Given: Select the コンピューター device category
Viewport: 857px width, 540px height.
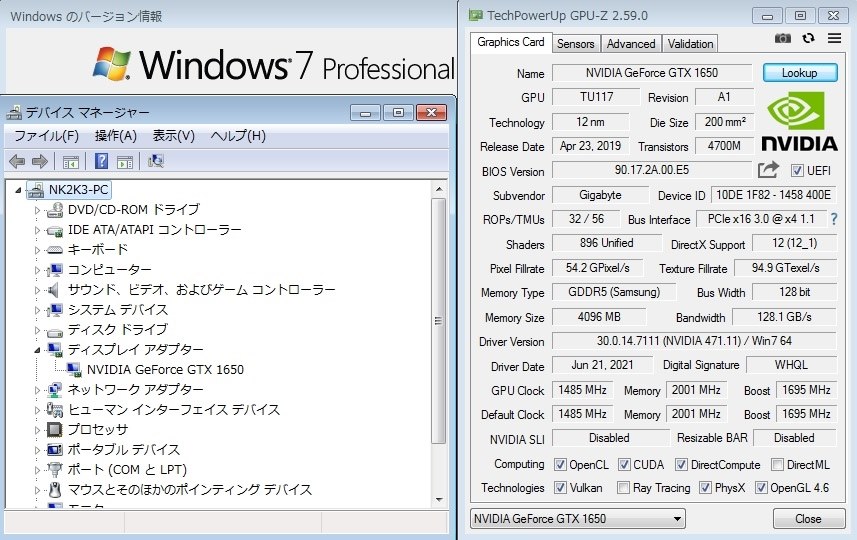Looking at the screenshot, I should pos(109,269).
